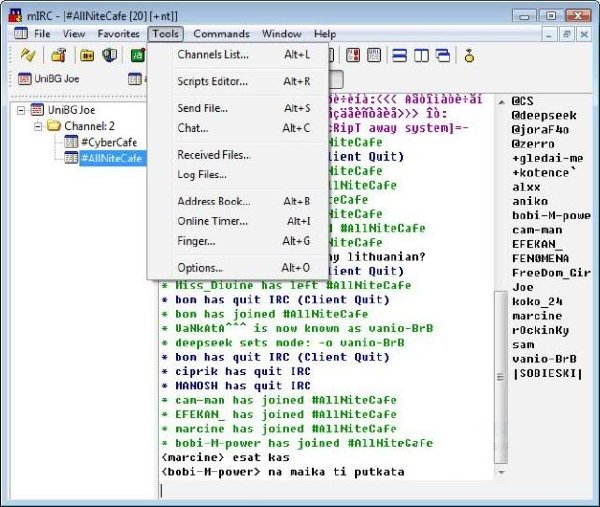
Task: Select Finger... menu entry
Action: click(238, 241)
